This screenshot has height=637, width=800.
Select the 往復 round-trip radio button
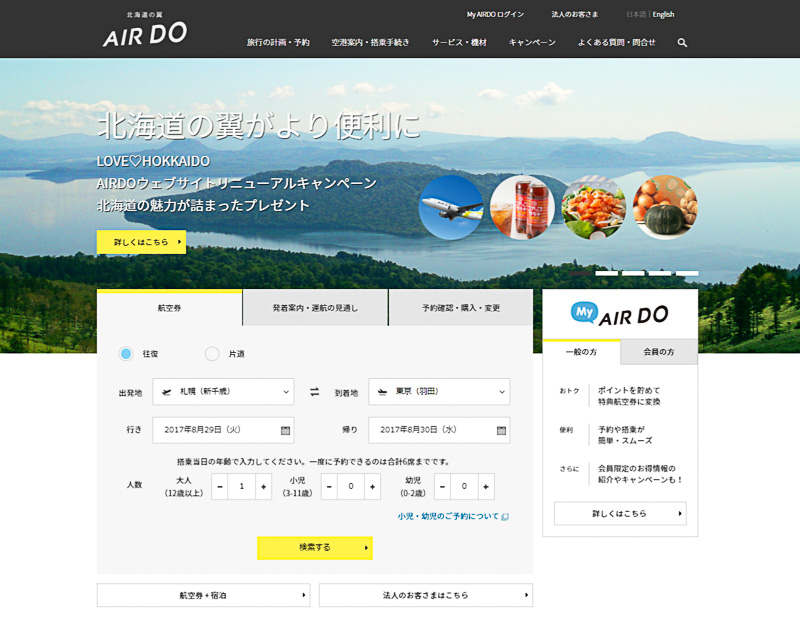126,353
